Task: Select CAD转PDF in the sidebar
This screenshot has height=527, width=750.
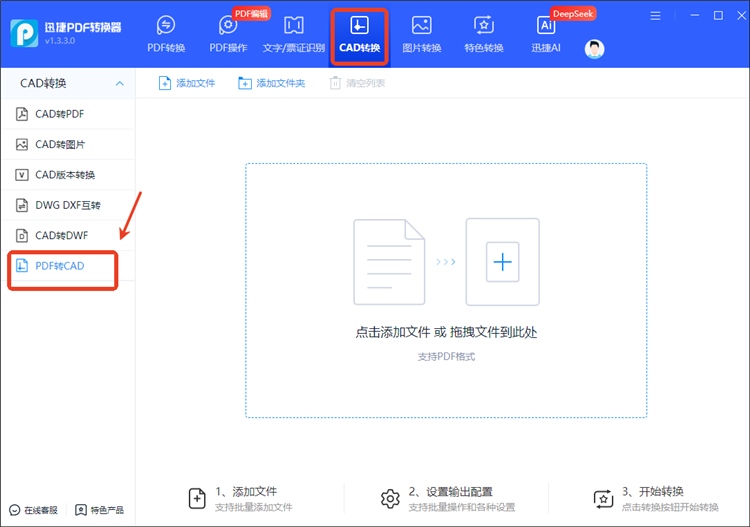Action: [68, 114]
